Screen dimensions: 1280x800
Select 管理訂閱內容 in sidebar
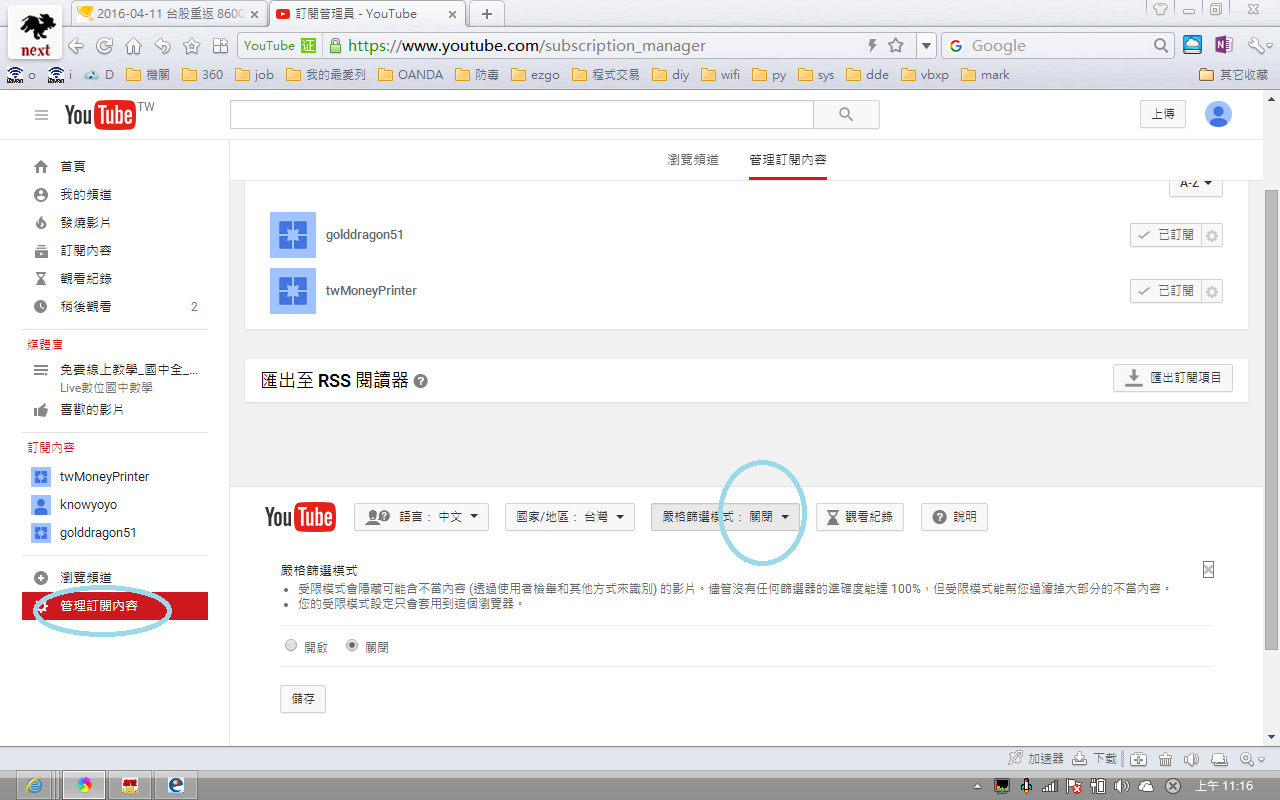pyautogui.click(x=115, y=606)
